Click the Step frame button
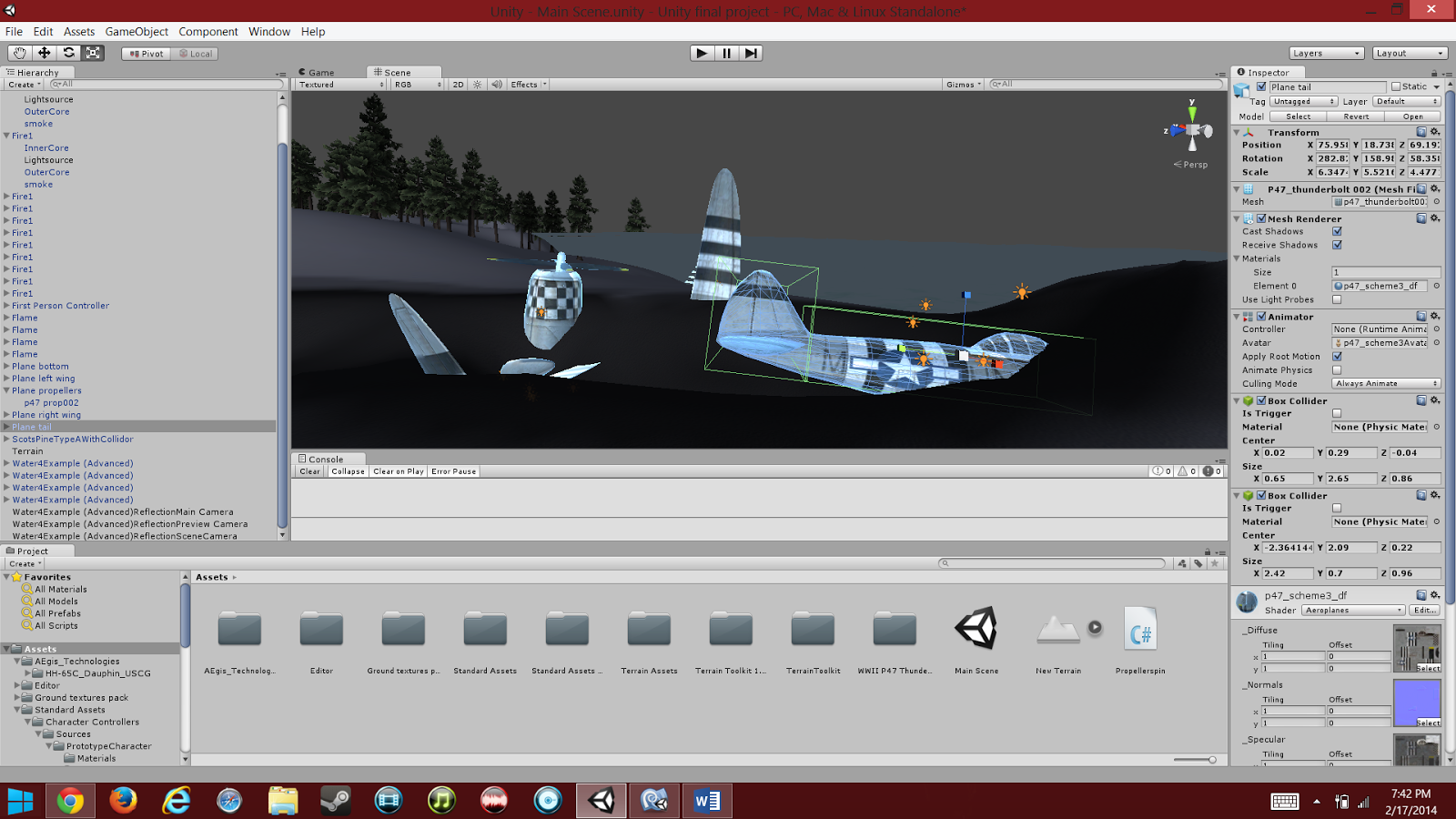This screenshot has width=1456, height=819. (x=751, y=53)
